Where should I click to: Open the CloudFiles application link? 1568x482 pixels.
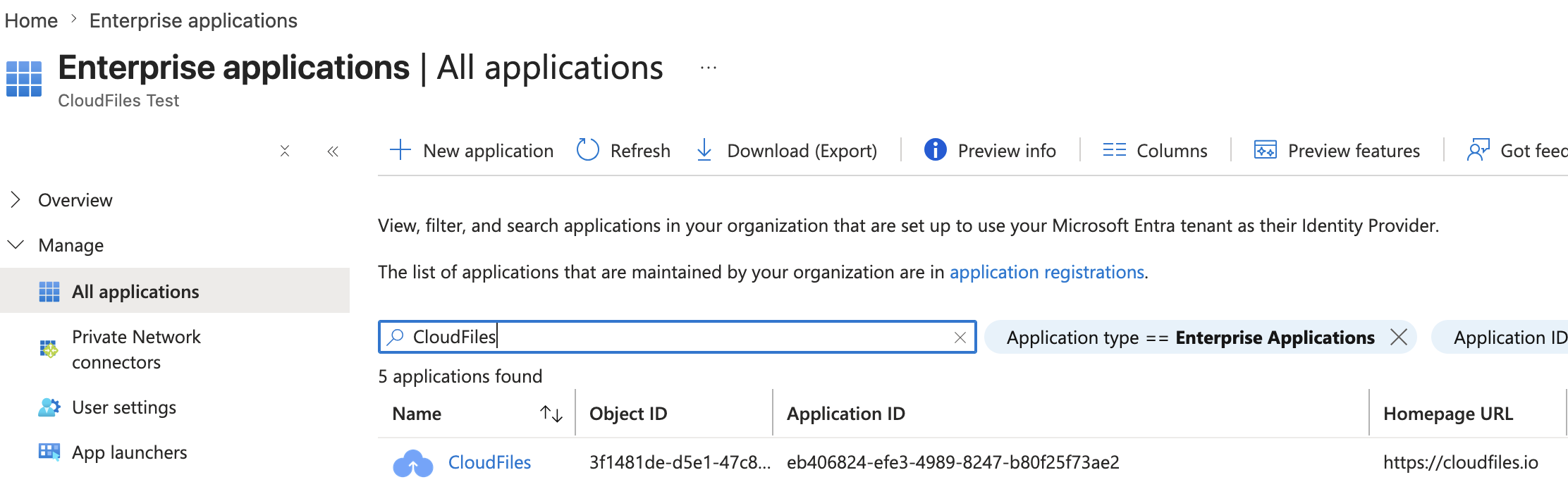489,462
